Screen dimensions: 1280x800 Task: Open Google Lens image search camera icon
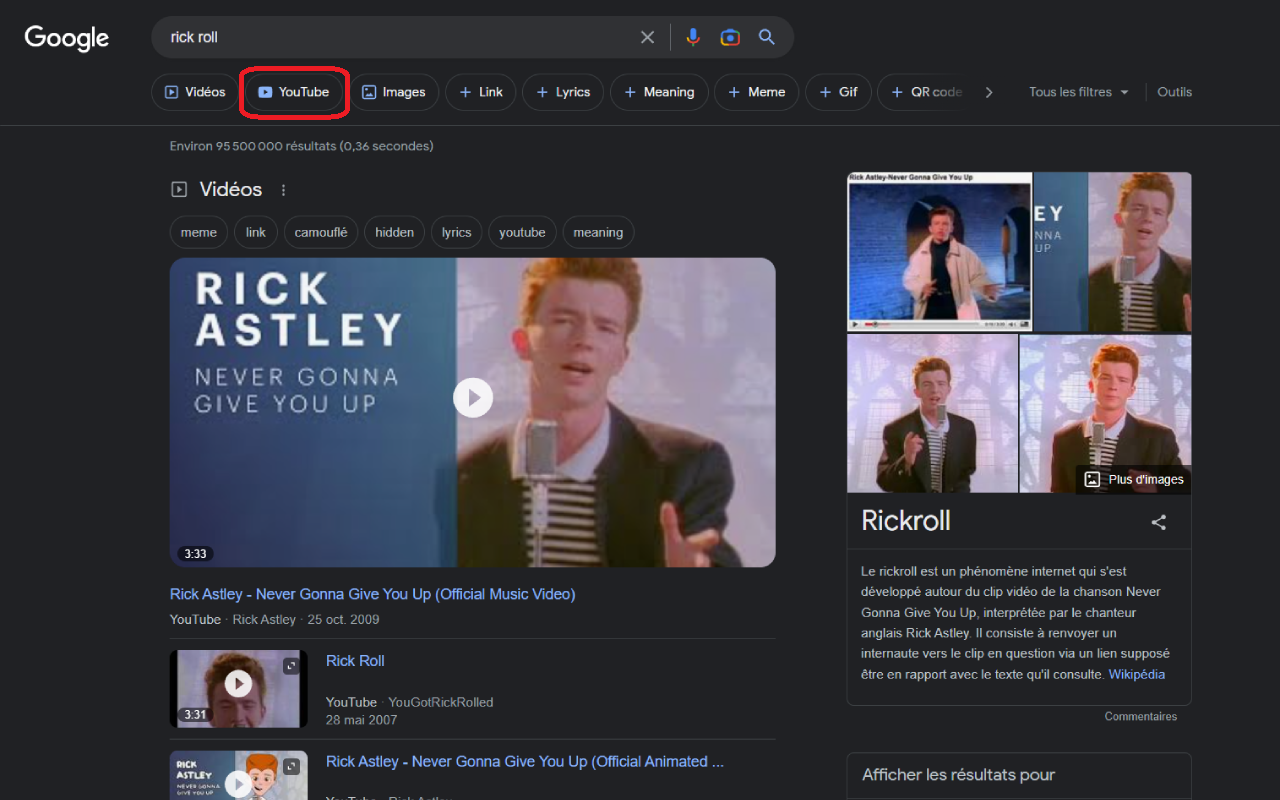click(x=730, y=37)
